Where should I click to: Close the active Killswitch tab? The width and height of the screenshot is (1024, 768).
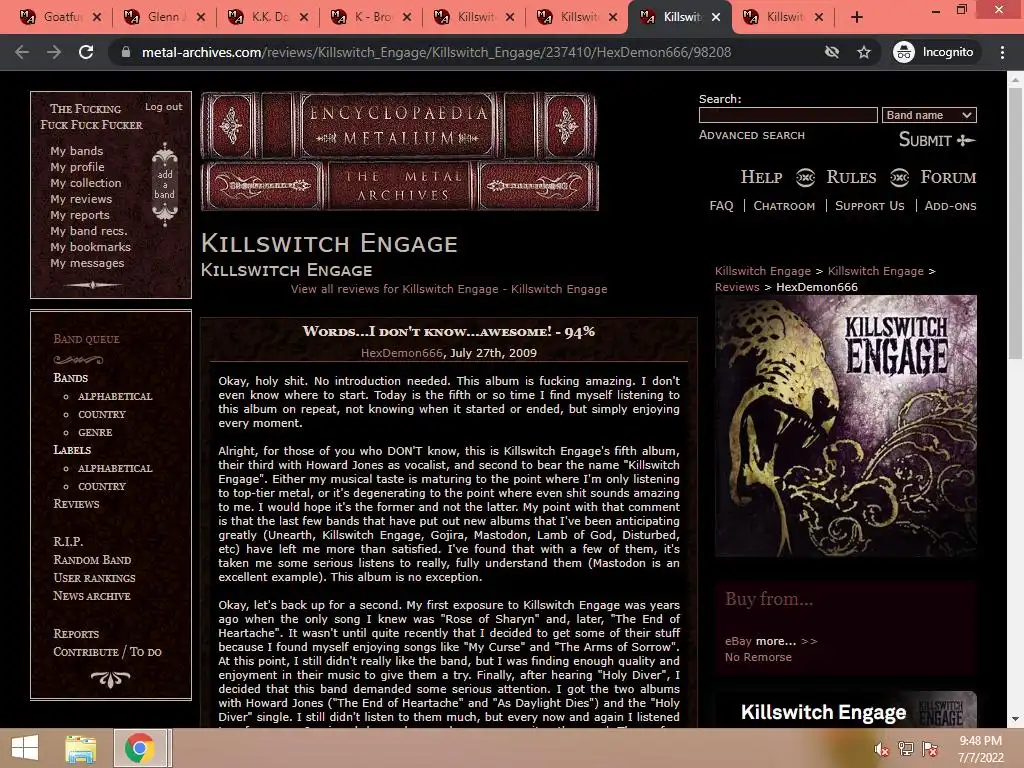[x=716, y=17]
